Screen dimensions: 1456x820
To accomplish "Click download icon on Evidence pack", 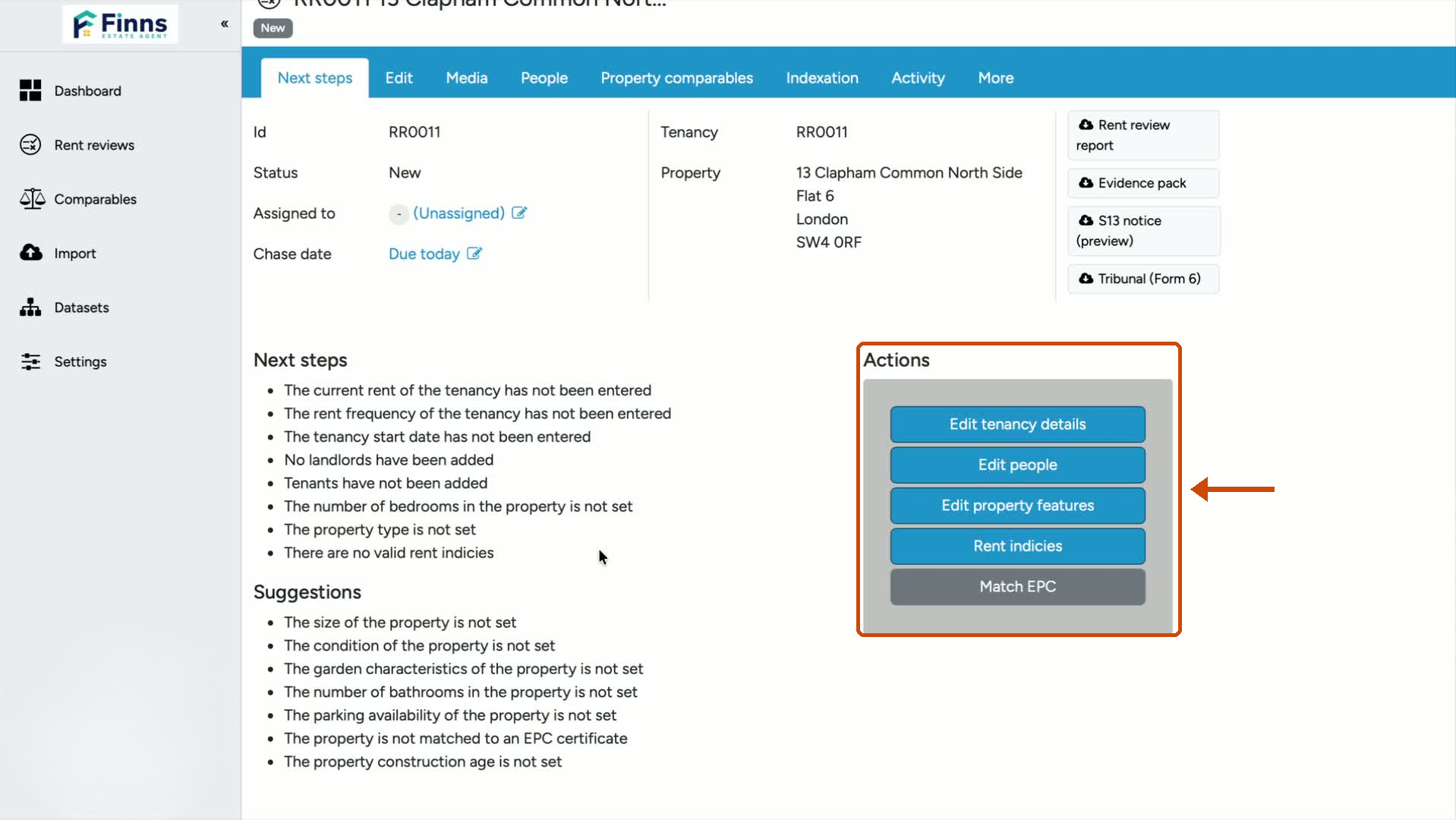I will click(x=1086, y=182).
